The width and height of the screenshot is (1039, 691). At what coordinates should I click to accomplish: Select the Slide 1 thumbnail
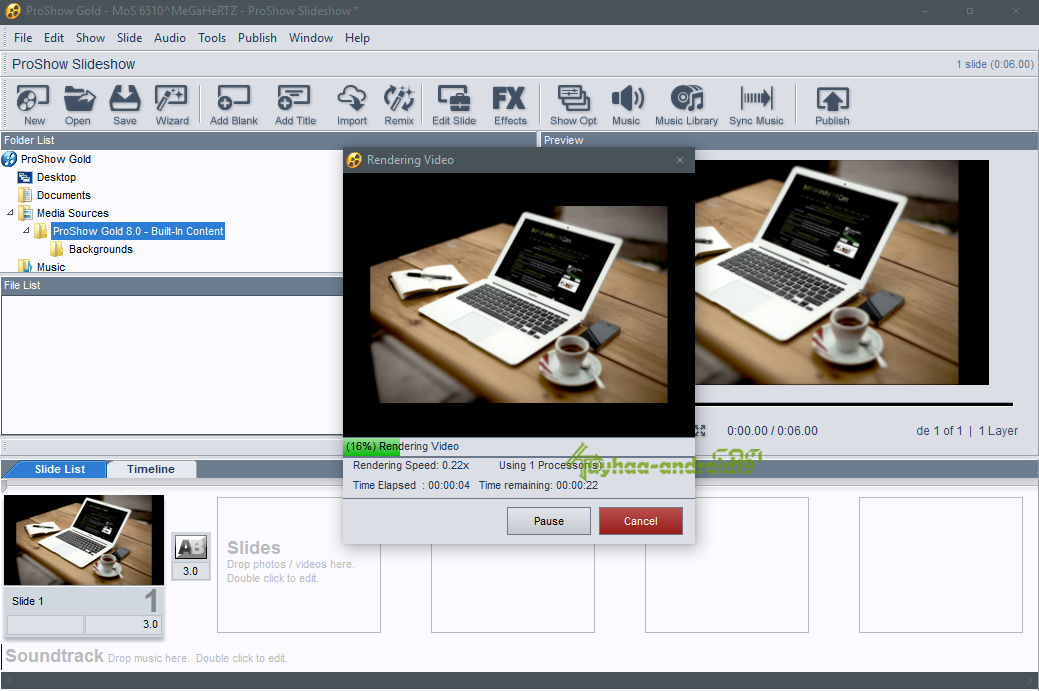pos(83,540)
